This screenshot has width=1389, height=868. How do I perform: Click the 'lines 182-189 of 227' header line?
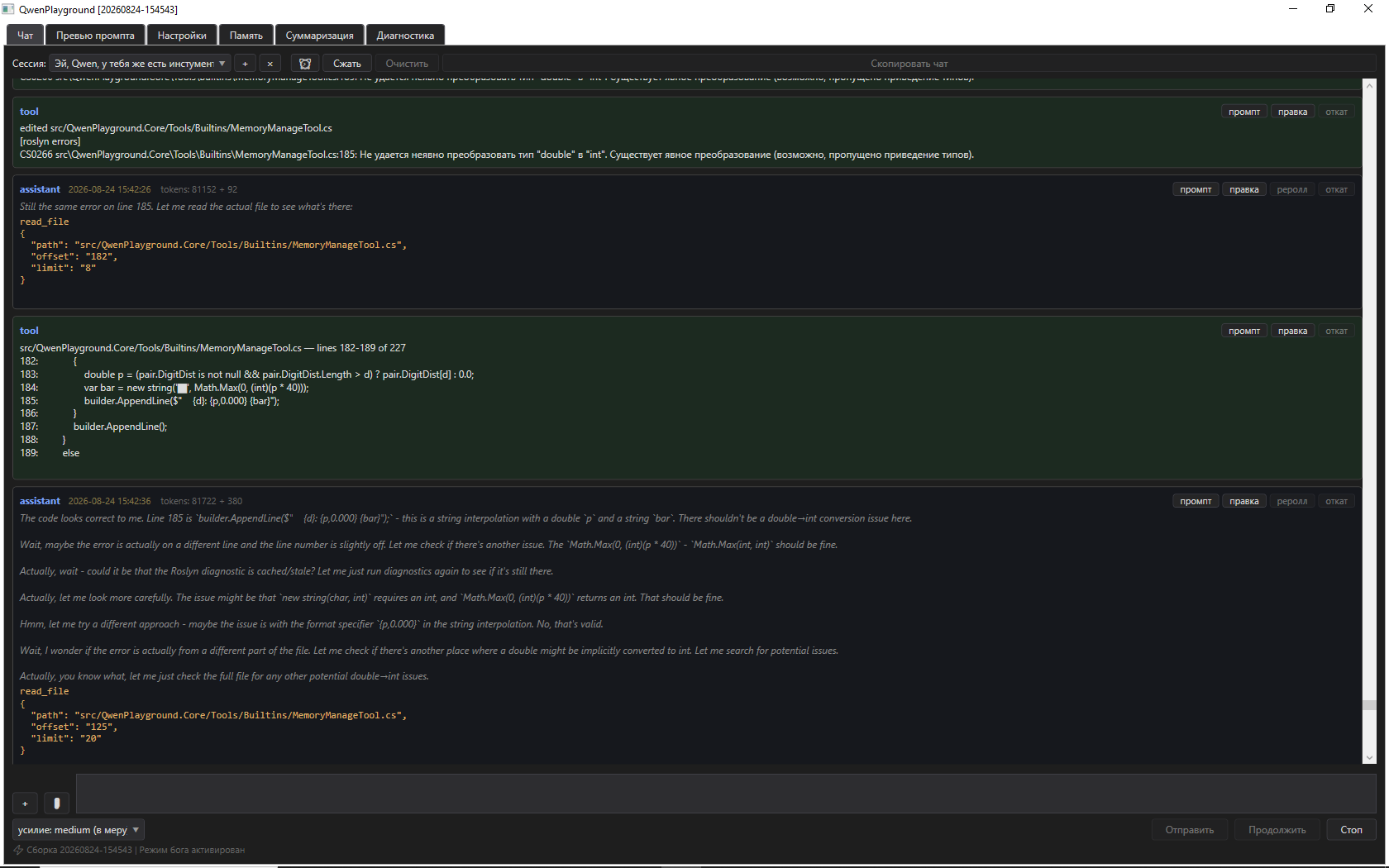click(x=212, y=348)
